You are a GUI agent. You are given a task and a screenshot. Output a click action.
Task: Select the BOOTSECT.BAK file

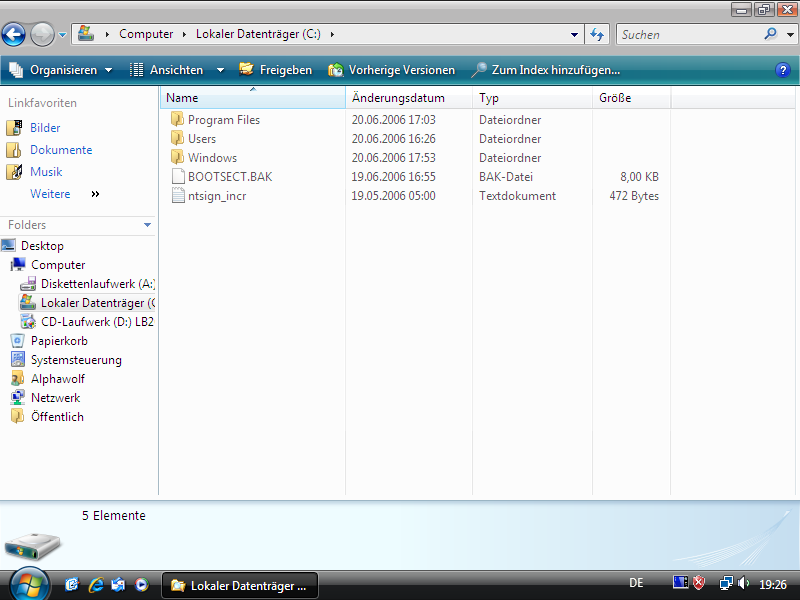(x=229, y=177)
